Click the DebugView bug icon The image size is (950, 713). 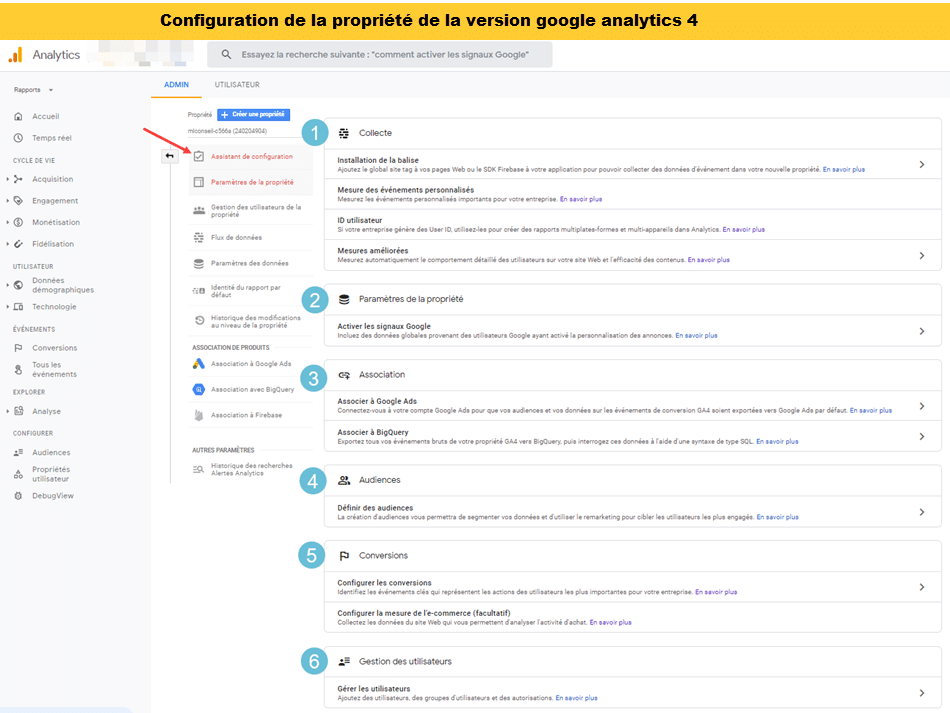tap(18, 496)
